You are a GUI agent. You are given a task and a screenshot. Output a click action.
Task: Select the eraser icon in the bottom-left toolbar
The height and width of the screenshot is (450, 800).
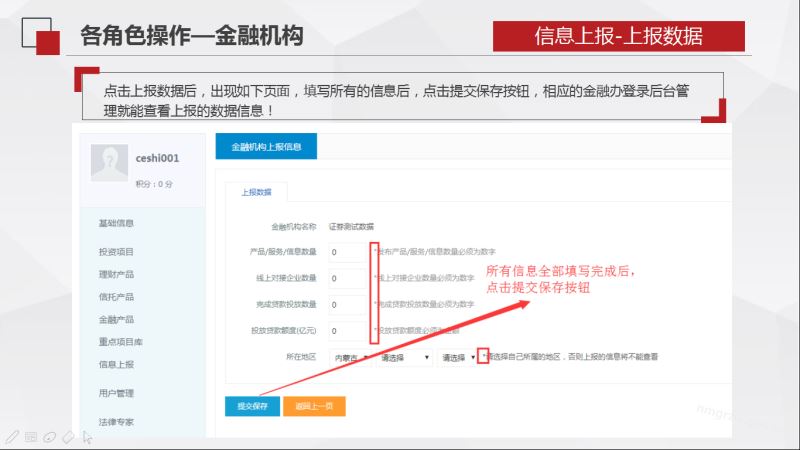pyautogui.click(x=68, y=437)
